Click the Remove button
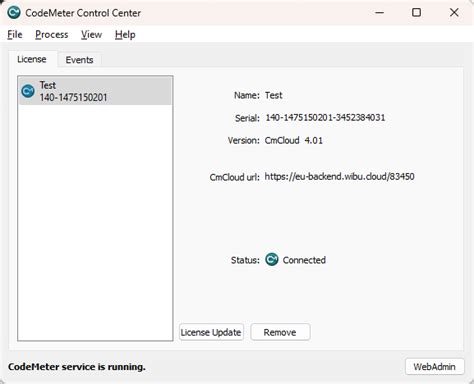474x384 pixels. tap(280, 332)
